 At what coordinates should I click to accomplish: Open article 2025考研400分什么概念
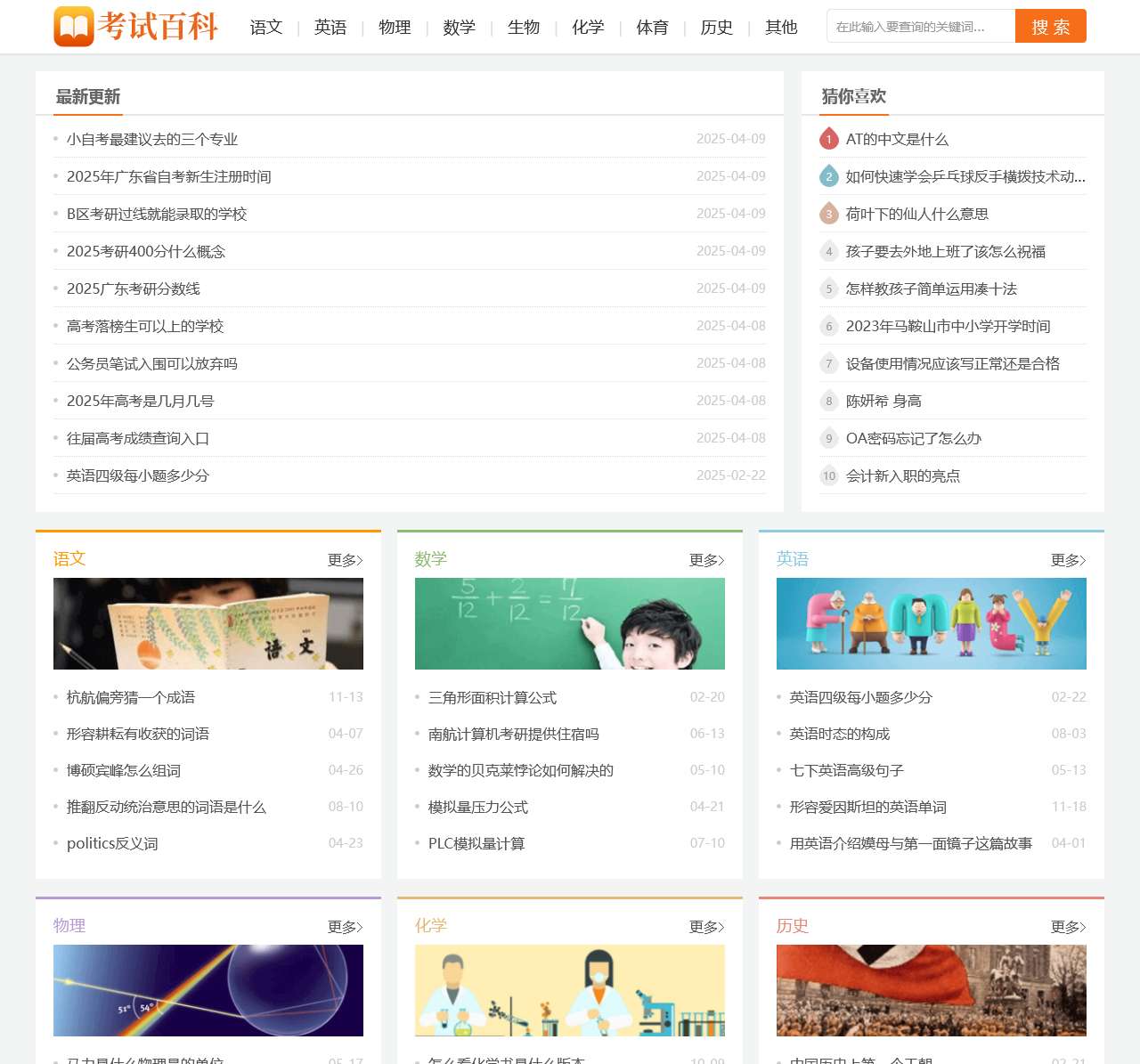point(146,251)
